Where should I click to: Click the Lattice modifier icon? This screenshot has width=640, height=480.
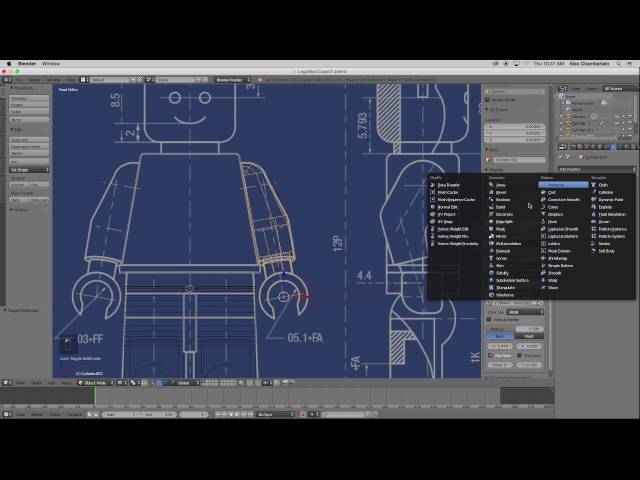(543, 244)
